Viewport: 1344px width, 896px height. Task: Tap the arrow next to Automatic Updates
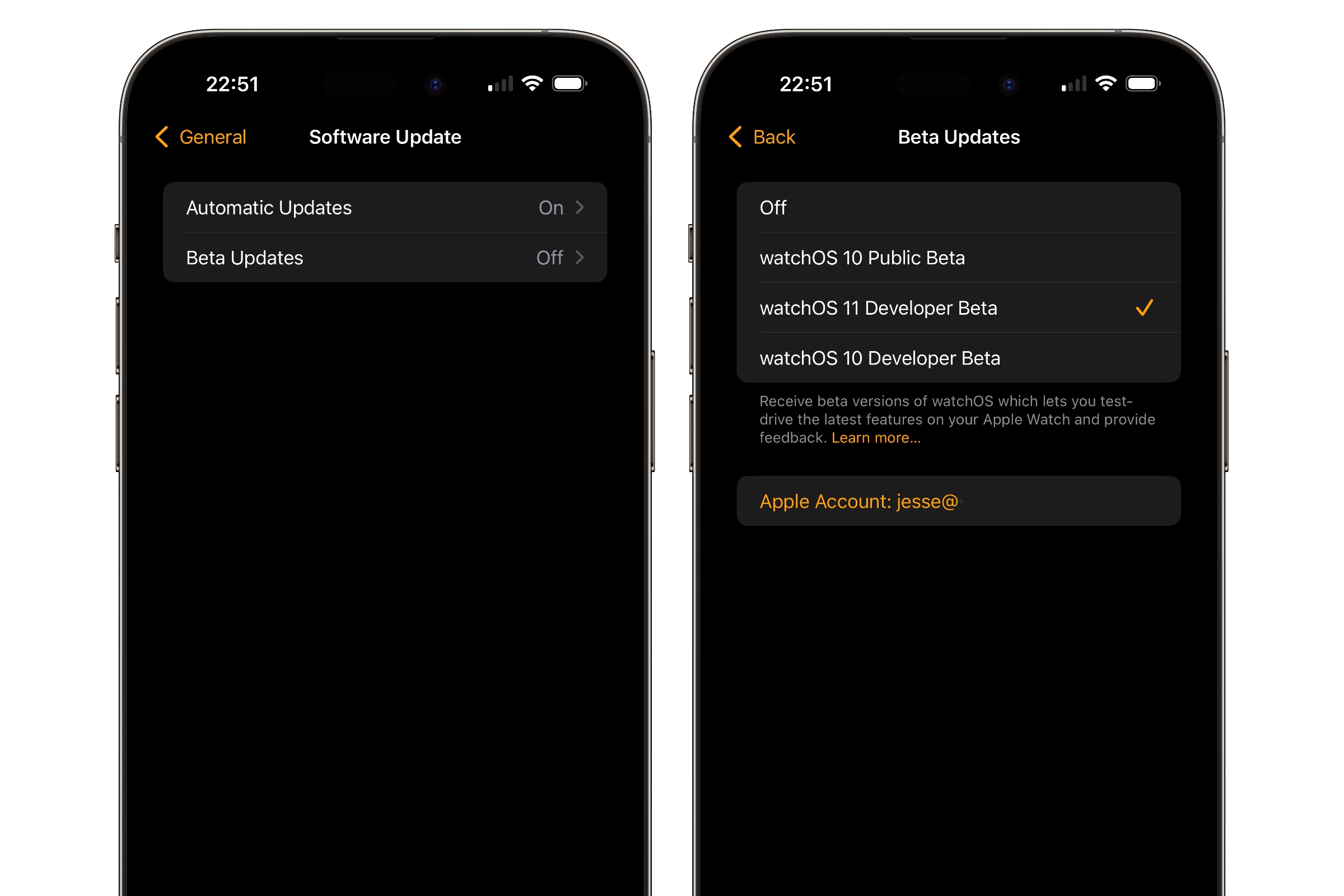pyautogui.click(x=580, y=207)
